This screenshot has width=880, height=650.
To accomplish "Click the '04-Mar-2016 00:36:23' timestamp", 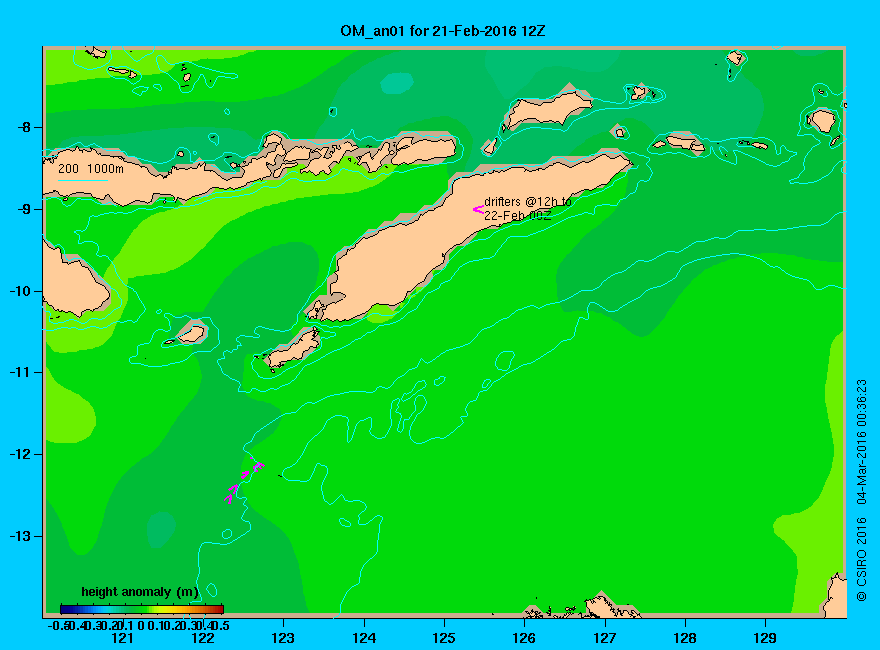I will [861, 442].
